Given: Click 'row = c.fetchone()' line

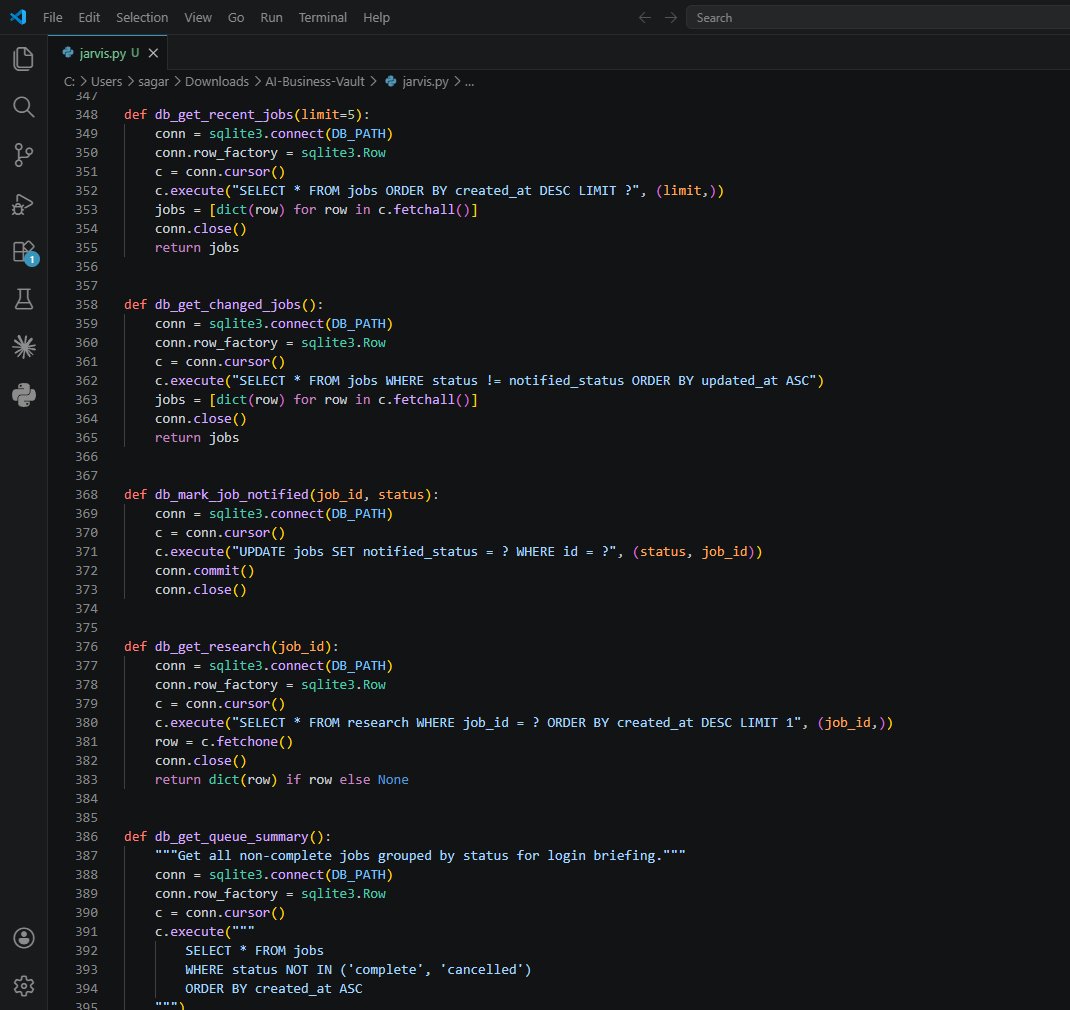Looking at the screenshot, I should click(224, 741).
